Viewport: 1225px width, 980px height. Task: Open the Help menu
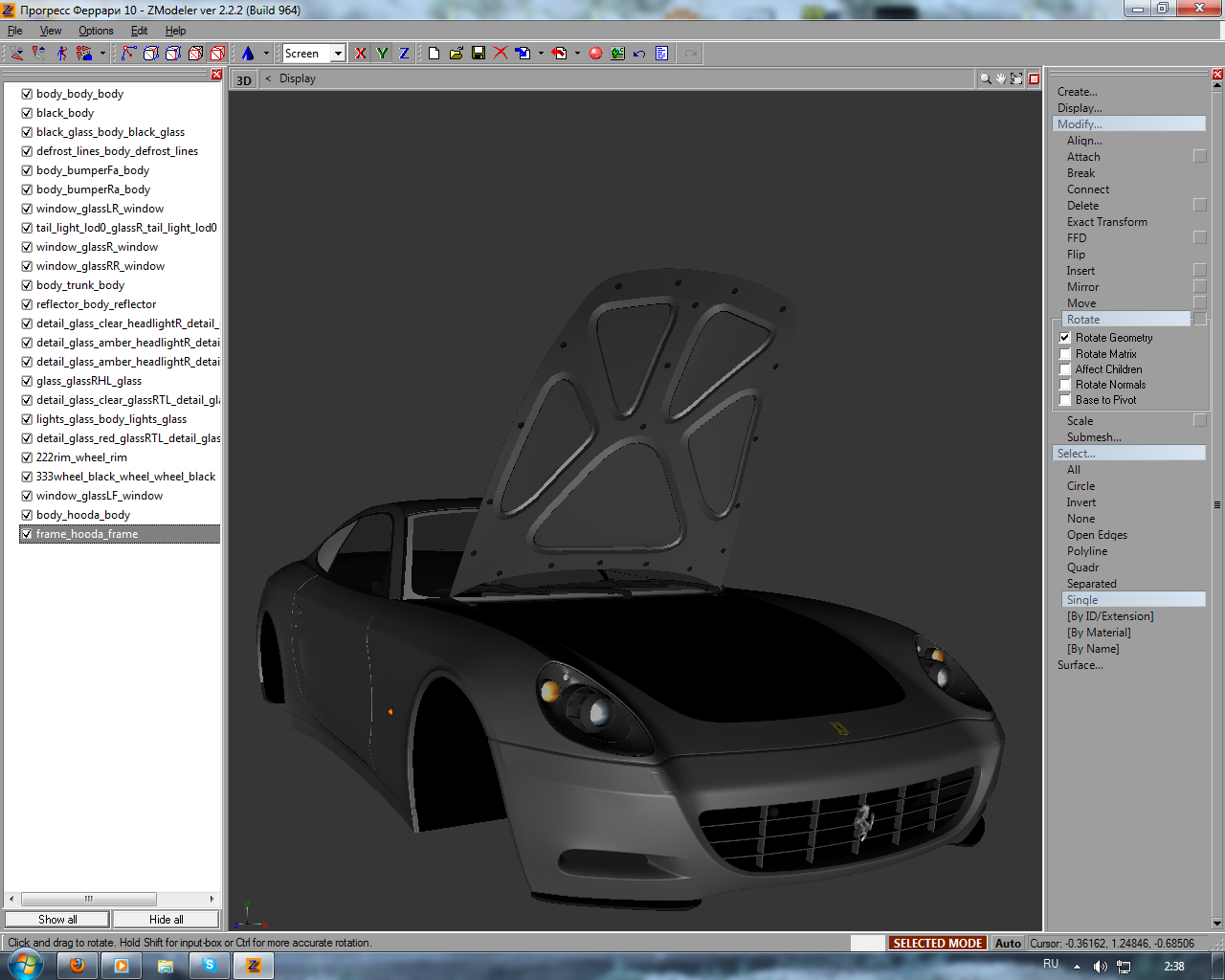click(x=175, y=31)
